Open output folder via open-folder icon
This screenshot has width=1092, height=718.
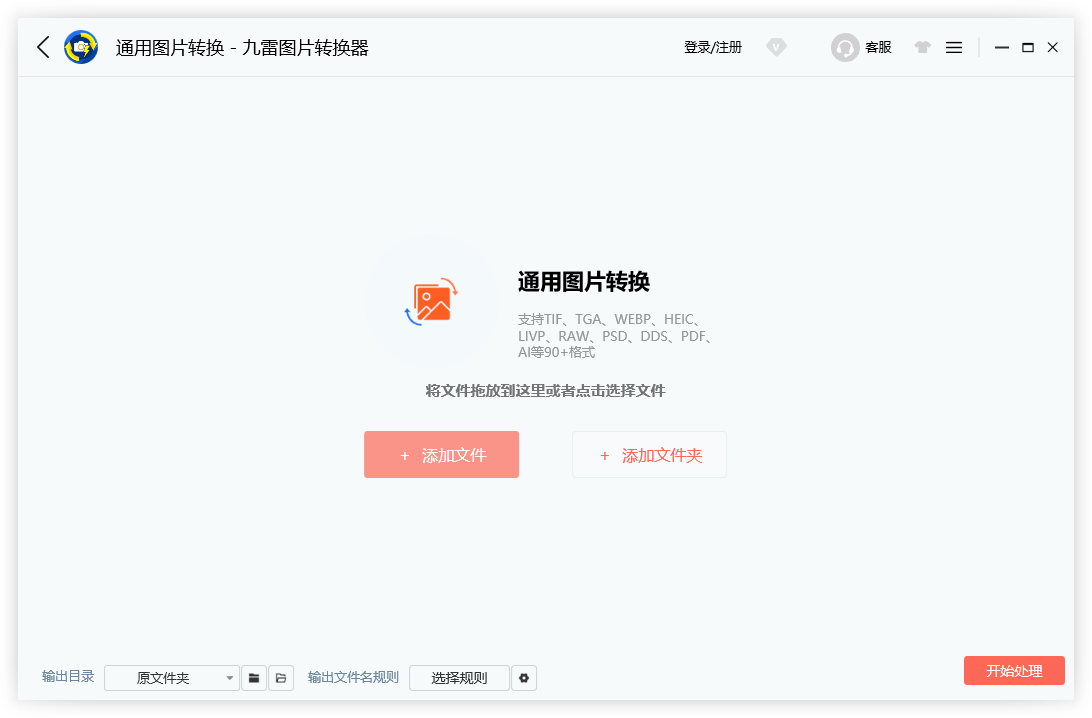281,678
